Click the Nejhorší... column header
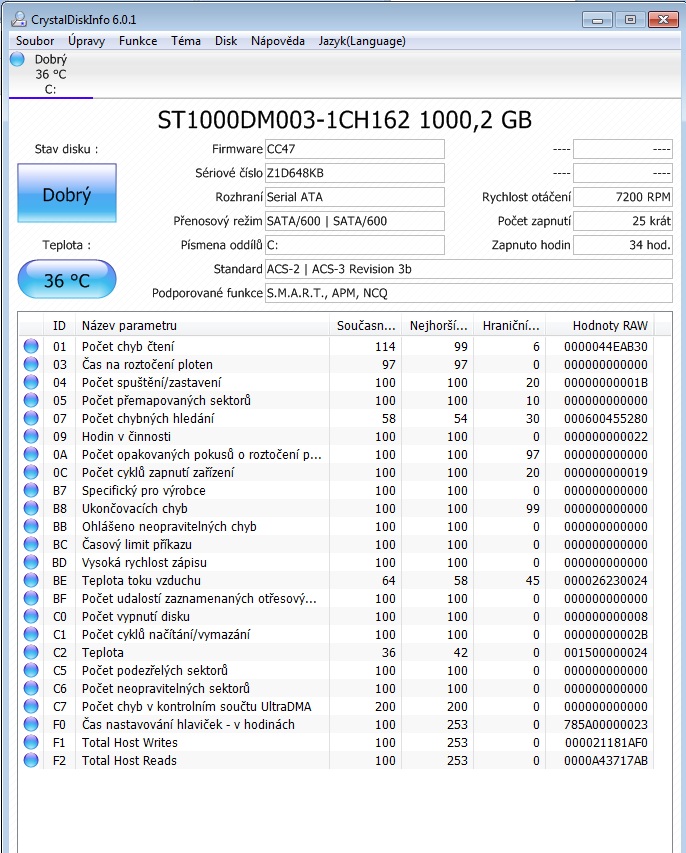Image resolution: width=686 pixels, height=853 pixels. point(438,325)
